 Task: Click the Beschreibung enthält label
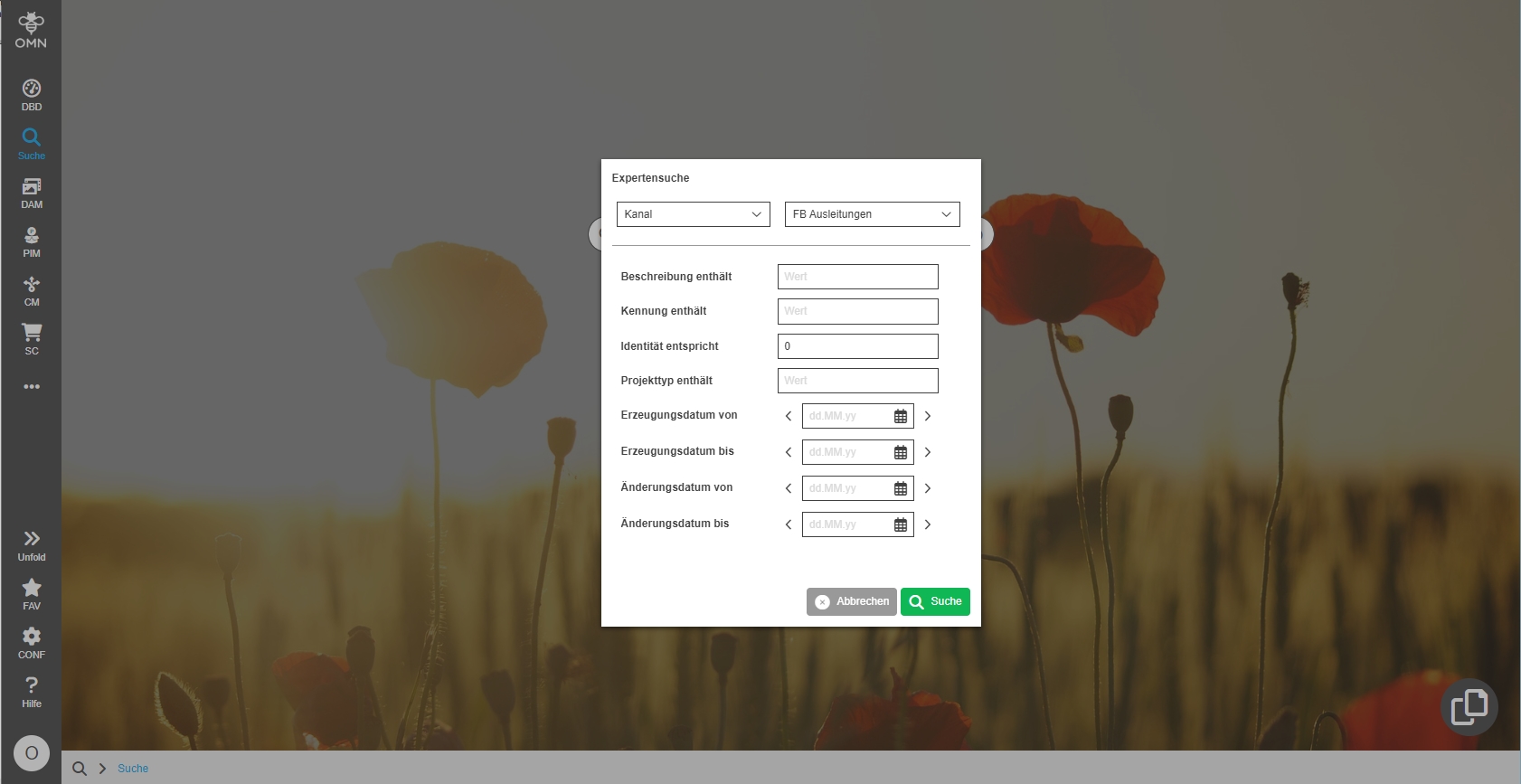tap(676, 277)
